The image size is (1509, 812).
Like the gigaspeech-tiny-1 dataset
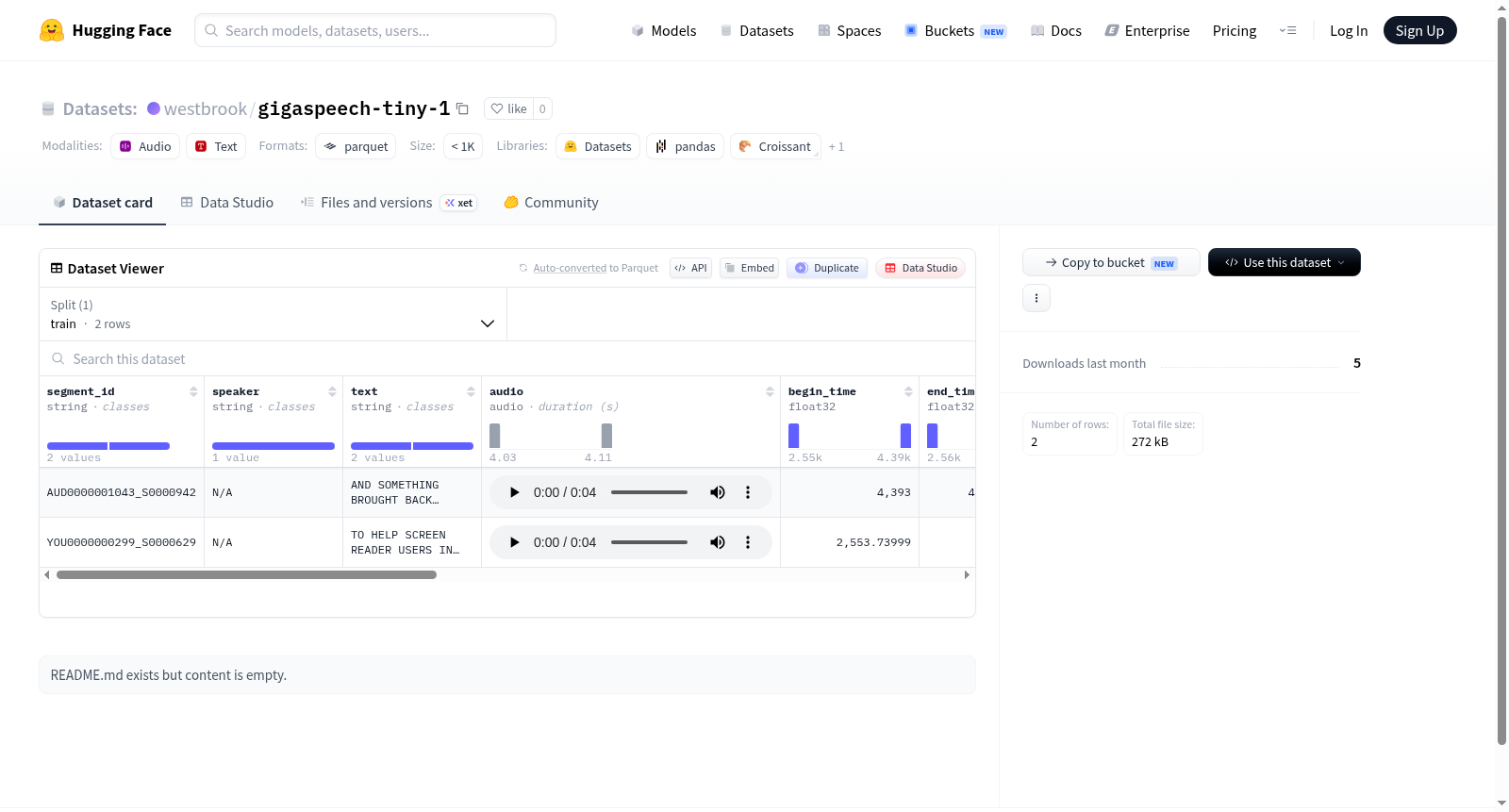(x=508, y=108)
